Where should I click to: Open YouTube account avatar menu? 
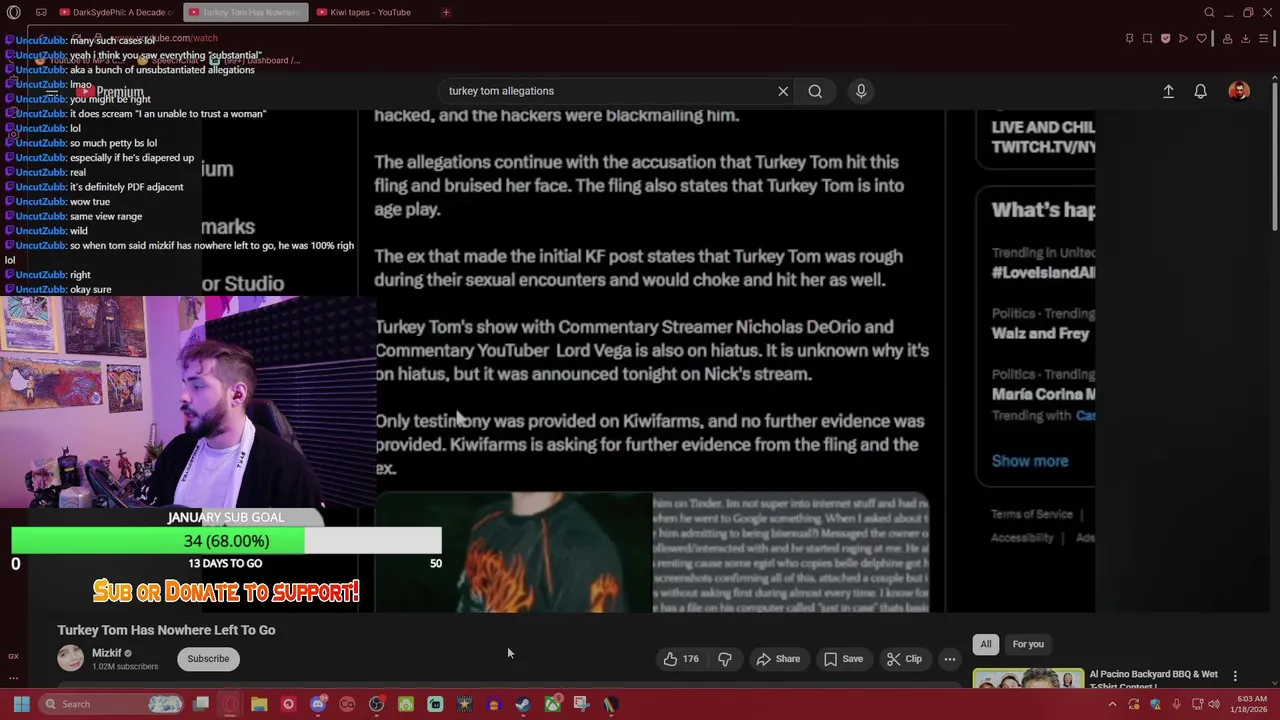point(1239,91)
